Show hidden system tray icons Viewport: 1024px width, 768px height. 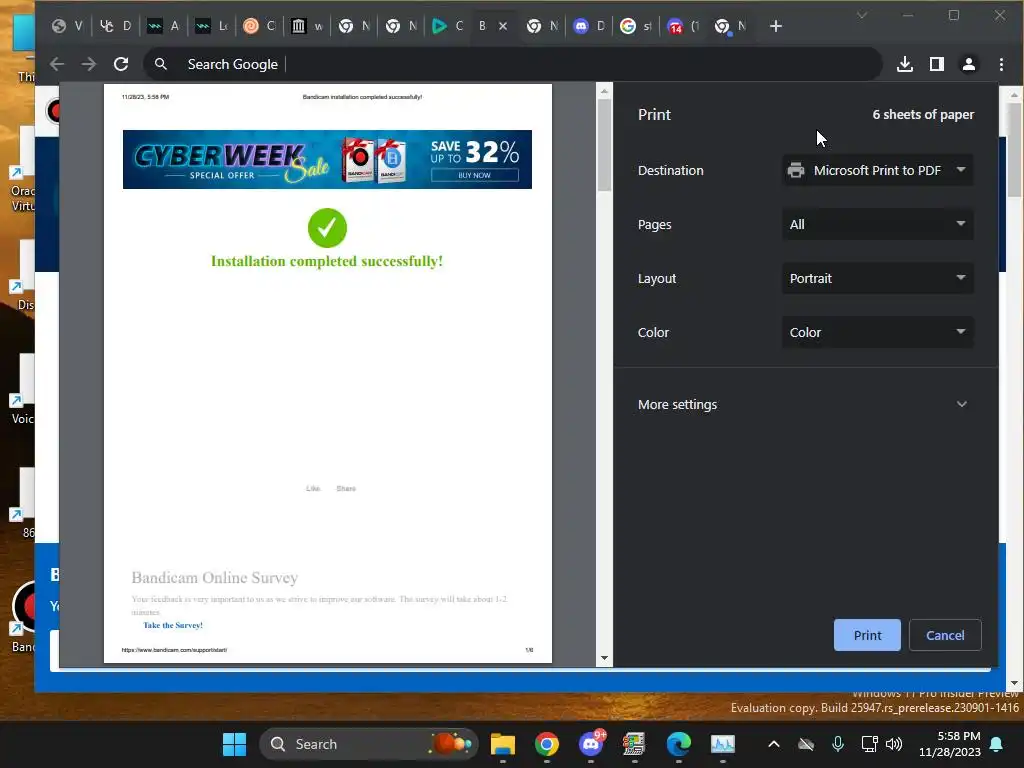(x=774, y=744)
